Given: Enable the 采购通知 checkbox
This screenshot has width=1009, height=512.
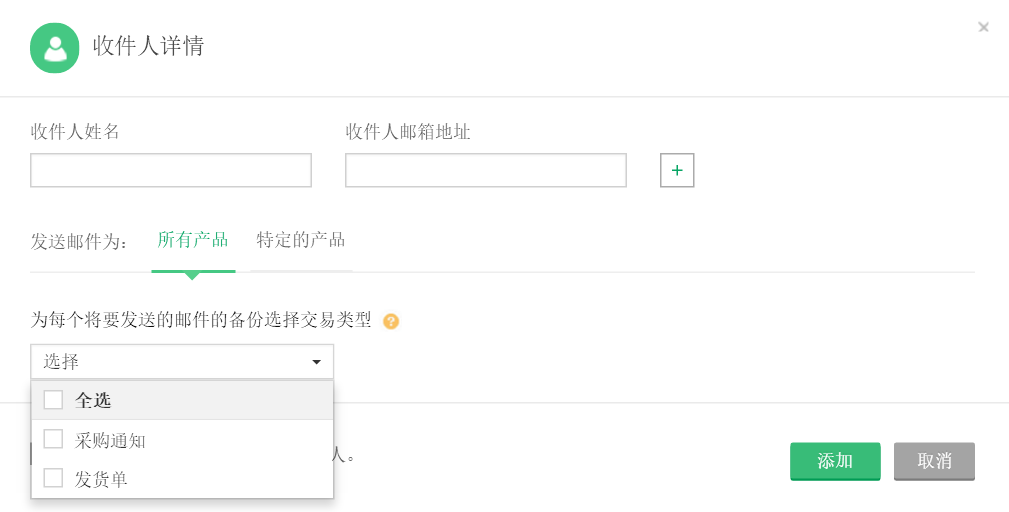Looking at the screenshot, I should click(54, 440).
